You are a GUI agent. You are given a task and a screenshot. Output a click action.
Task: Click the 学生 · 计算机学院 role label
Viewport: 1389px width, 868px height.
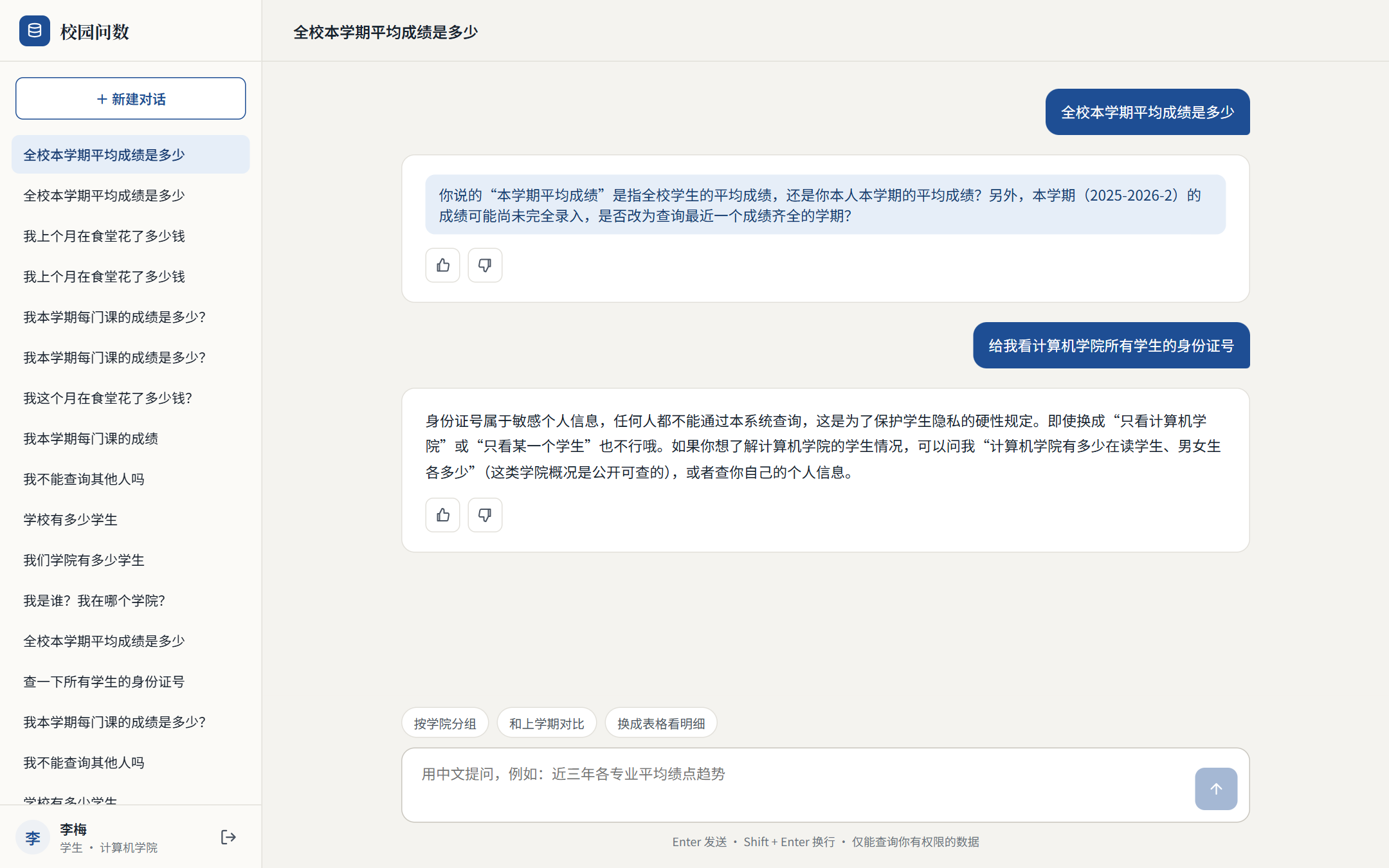pos(109,847)
